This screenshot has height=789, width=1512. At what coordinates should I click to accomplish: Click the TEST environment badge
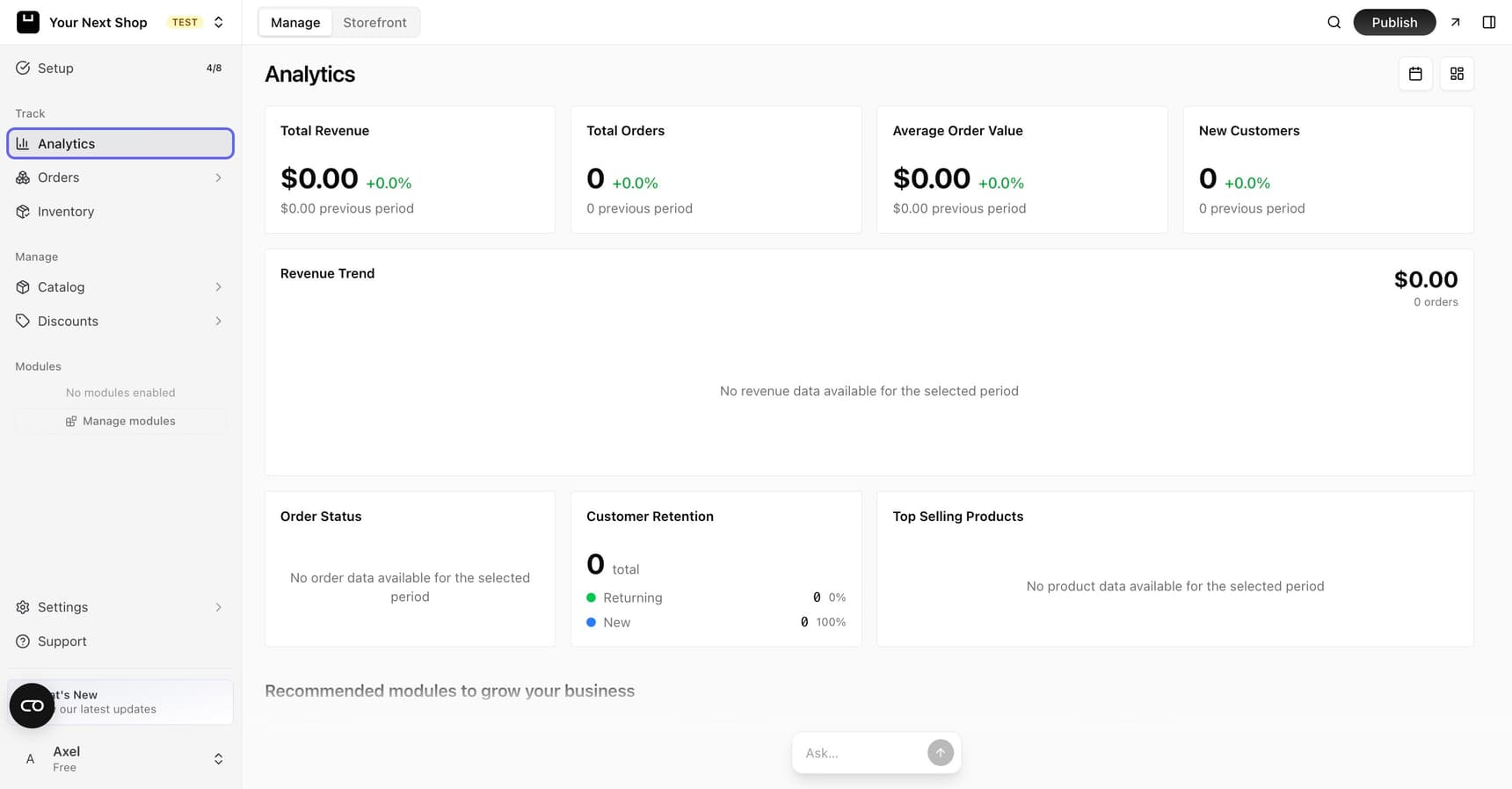point(185,22)
